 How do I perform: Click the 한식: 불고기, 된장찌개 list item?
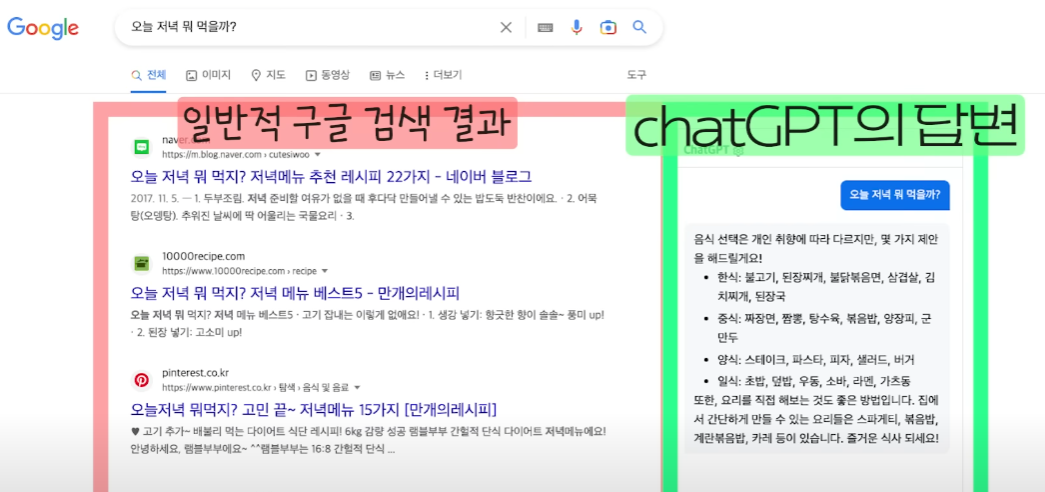(x=827, y=285)
